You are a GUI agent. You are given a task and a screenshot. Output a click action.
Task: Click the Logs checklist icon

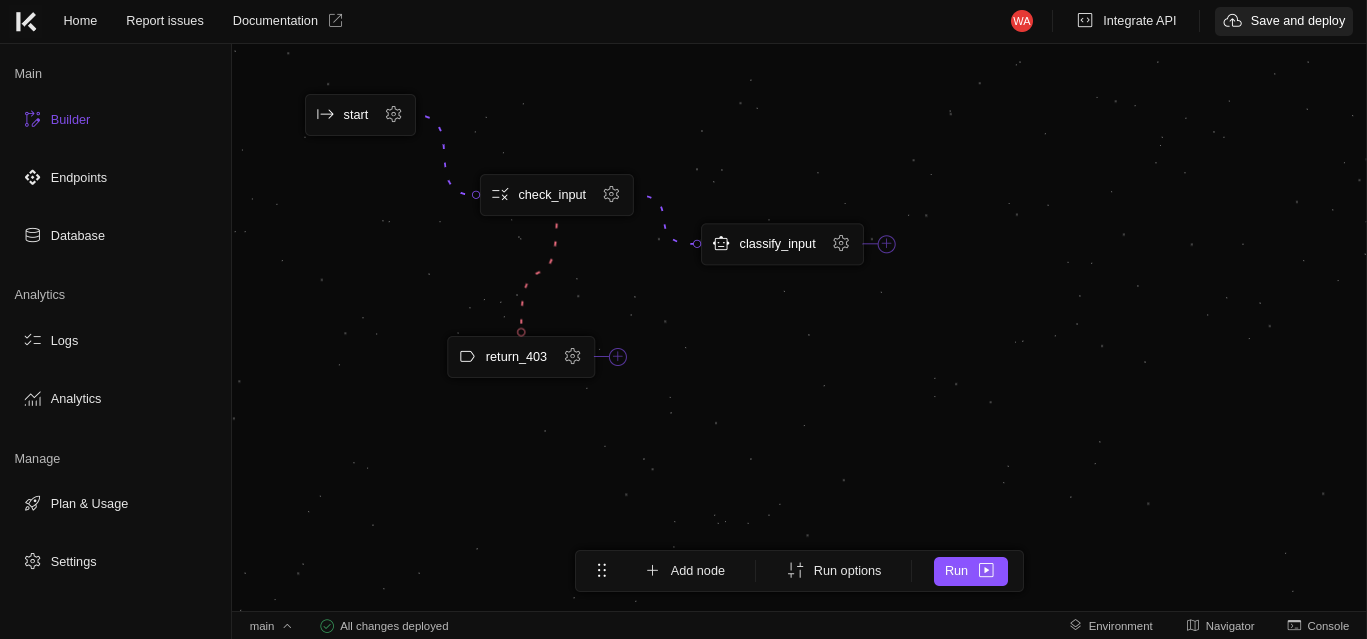point(33,341)
